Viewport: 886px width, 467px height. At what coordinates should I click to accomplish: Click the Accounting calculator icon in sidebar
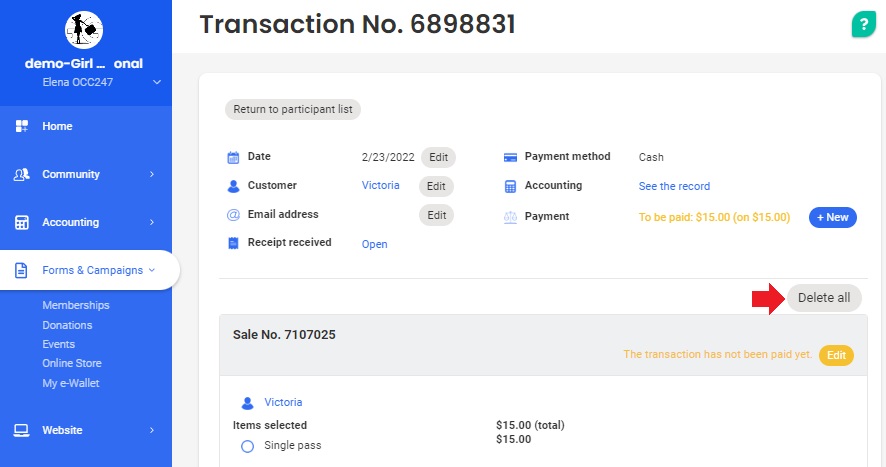click(21, 222)
